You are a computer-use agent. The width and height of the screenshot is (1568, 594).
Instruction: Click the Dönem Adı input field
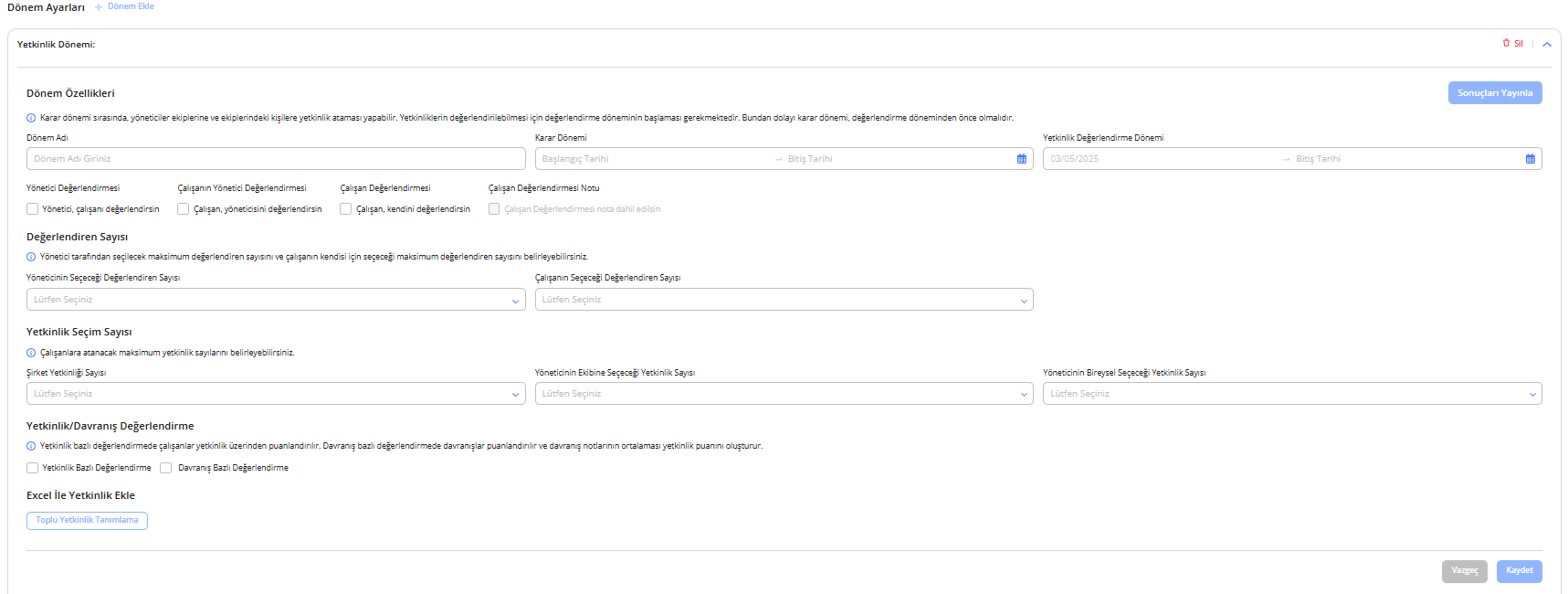[275, 159]
